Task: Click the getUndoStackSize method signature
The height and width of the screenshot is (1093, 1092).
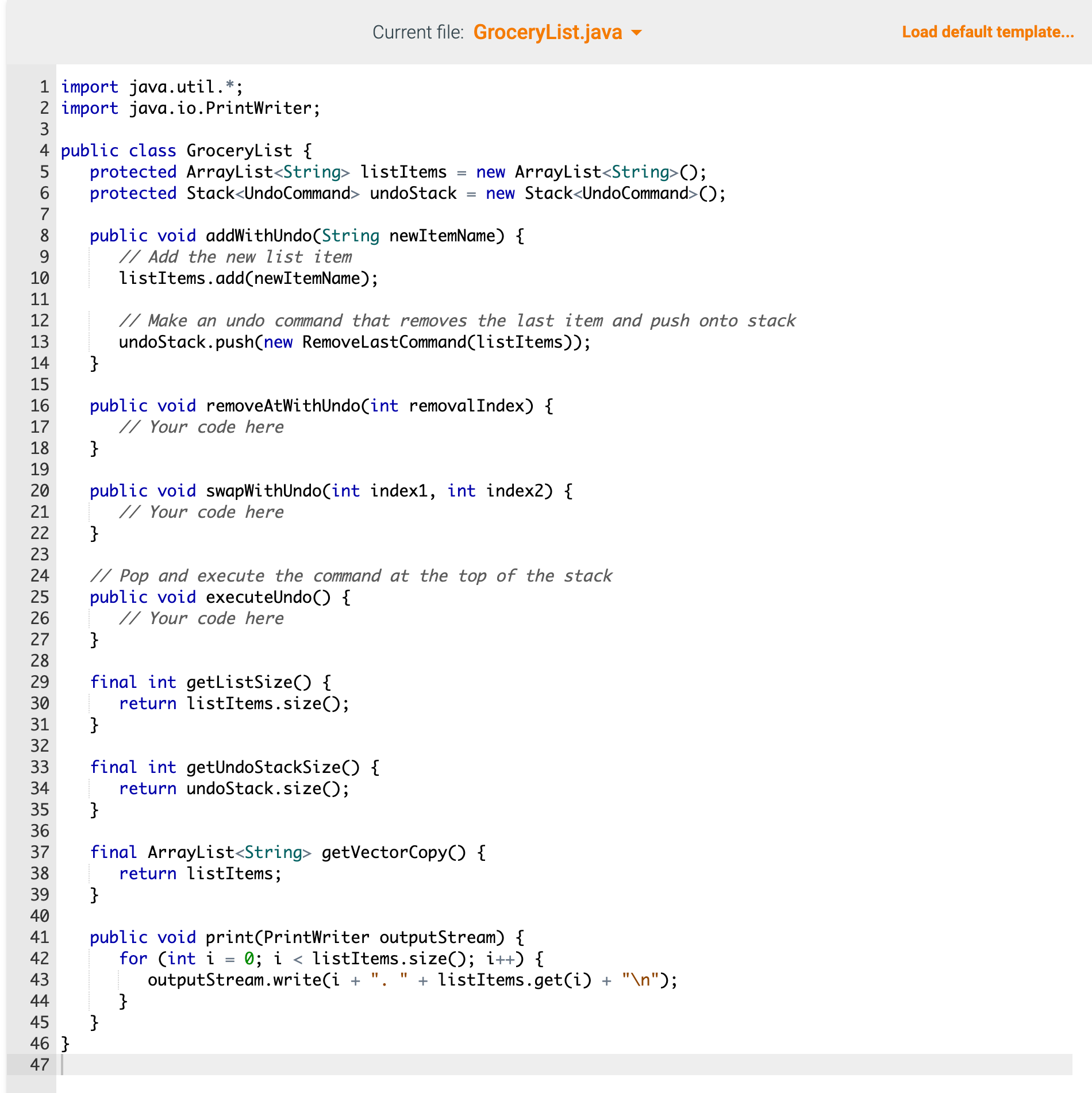Action: pos(234,767)
